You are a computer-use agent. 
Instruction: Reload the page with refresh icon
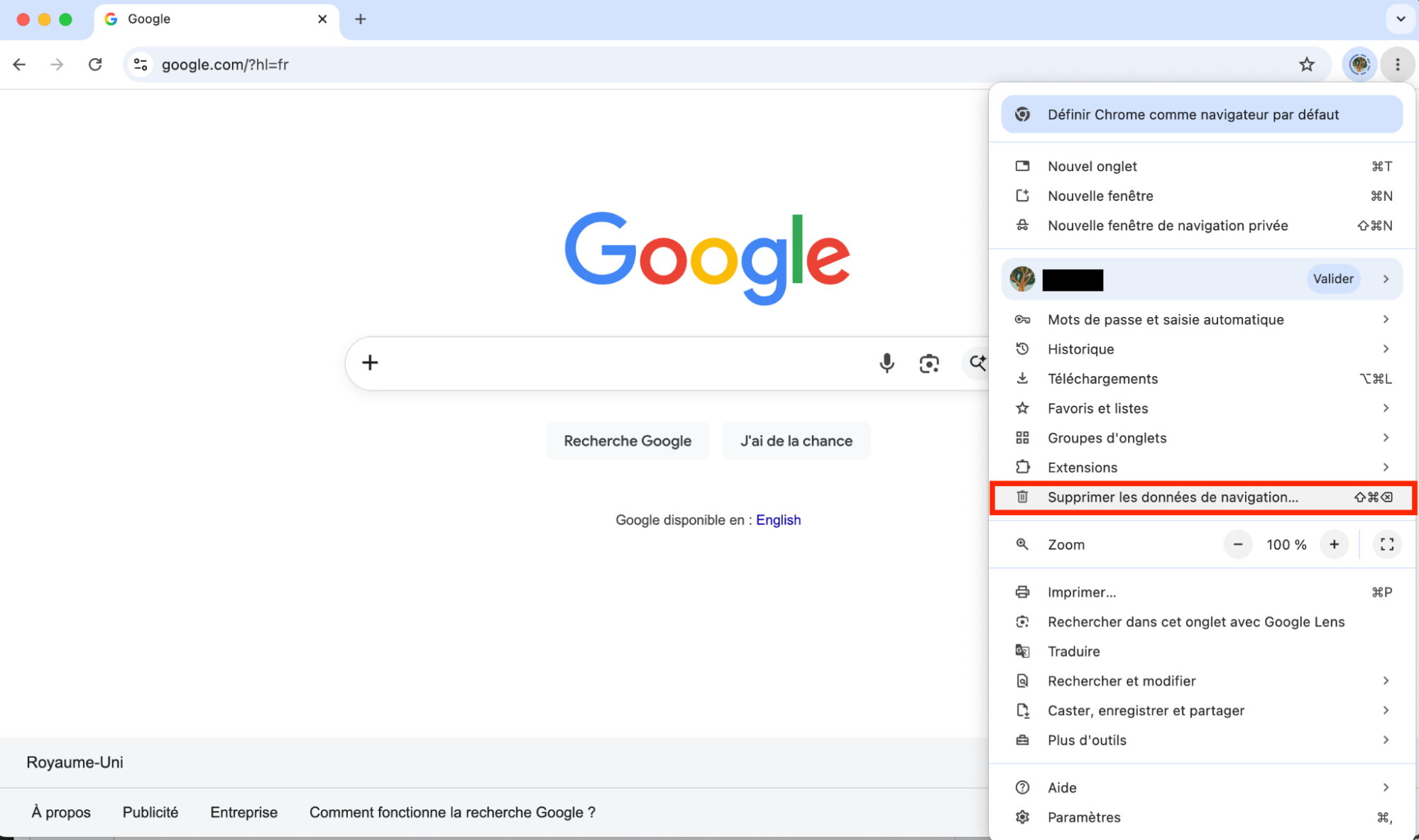pyautogui.click(x=95, y=65)
